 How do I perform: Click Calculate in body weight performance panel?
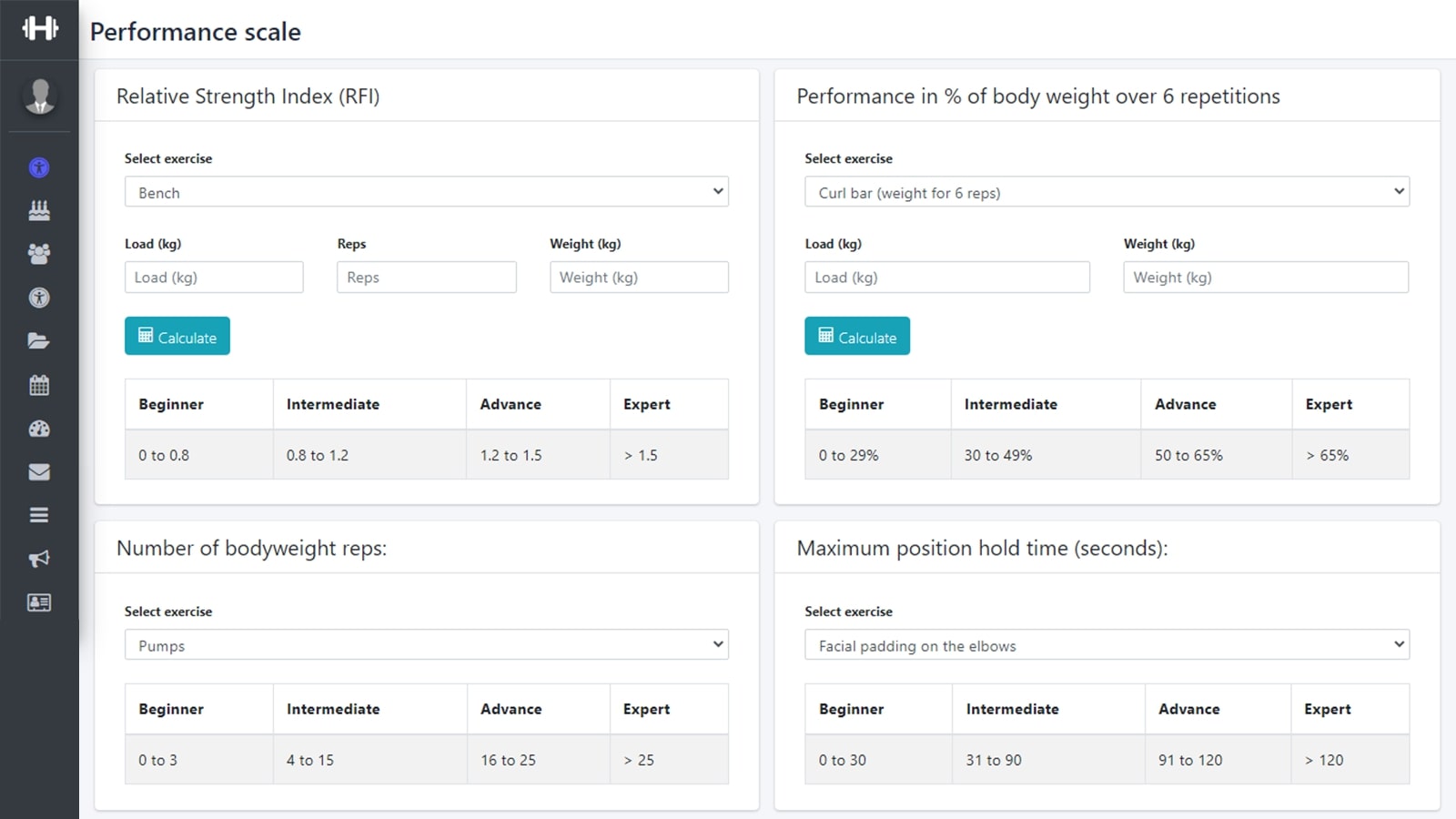coord(857,337)
